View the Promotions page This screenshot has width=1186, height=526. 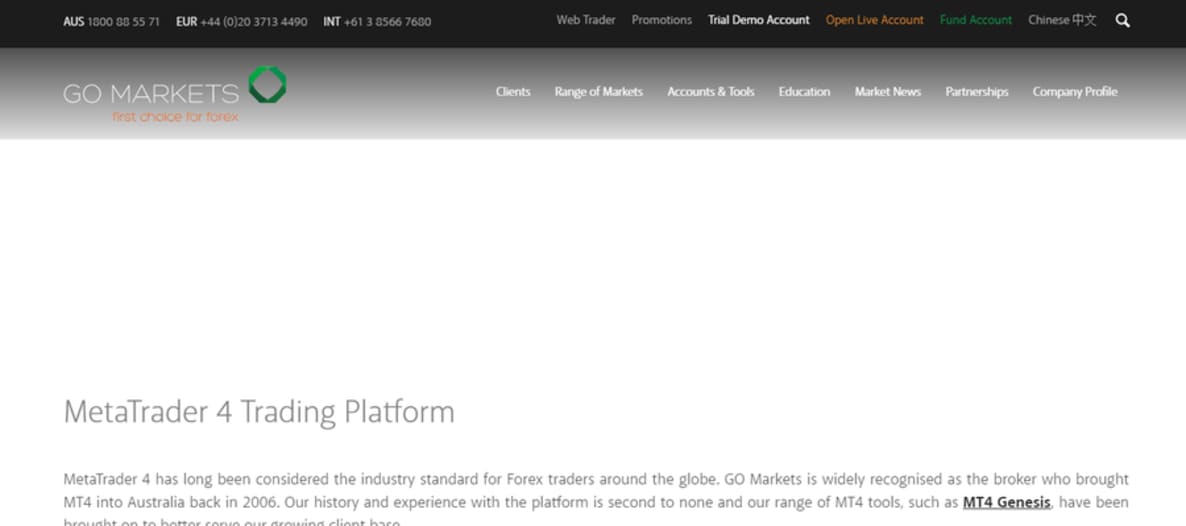661,20
